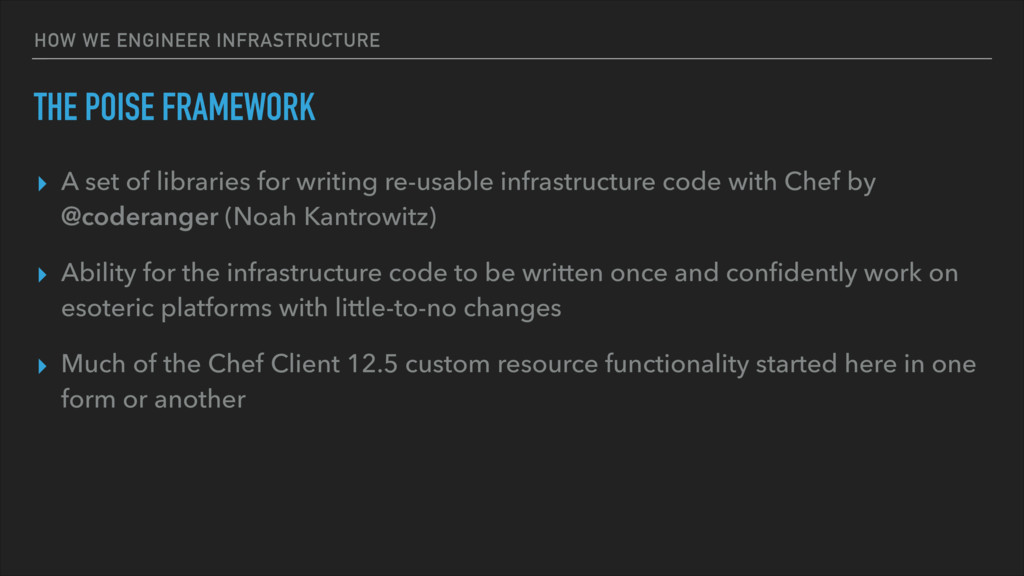Click the word "functionality" in the third bullet
Viewport: 1024px width, 576px height.
tap(677, 364)
